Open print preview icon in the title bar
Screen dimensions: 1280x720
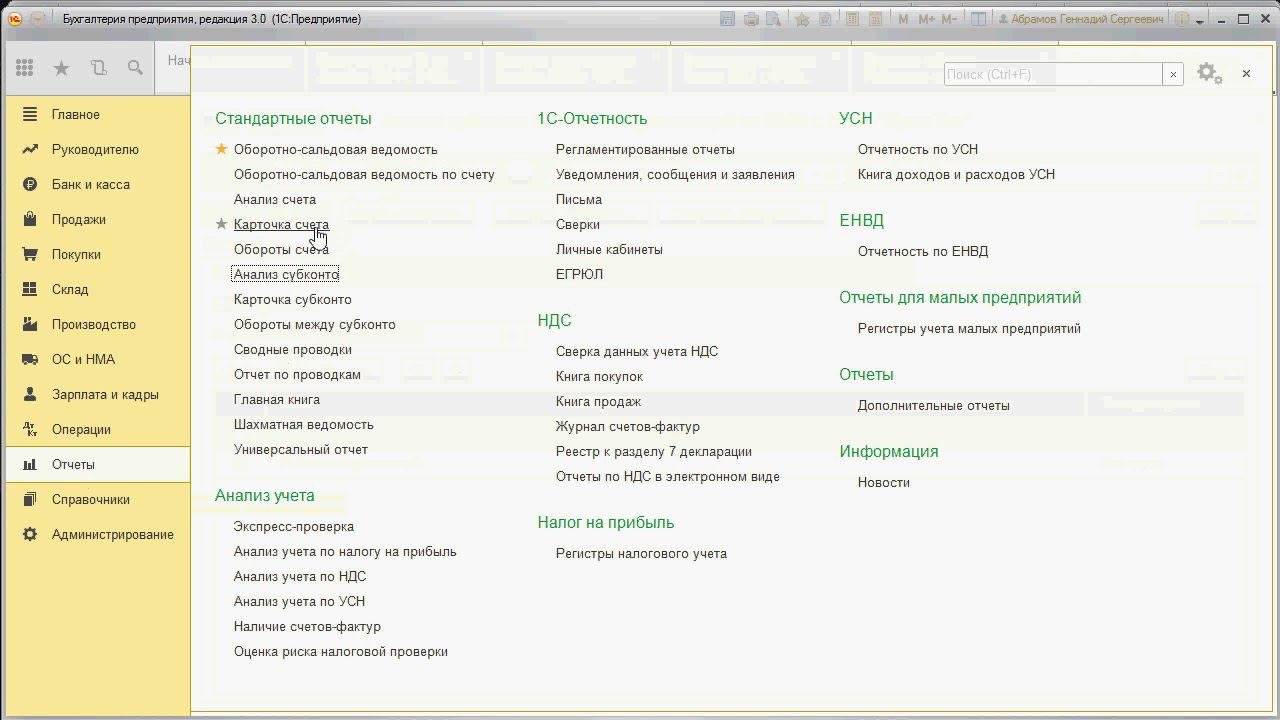[x=773, y=19]
